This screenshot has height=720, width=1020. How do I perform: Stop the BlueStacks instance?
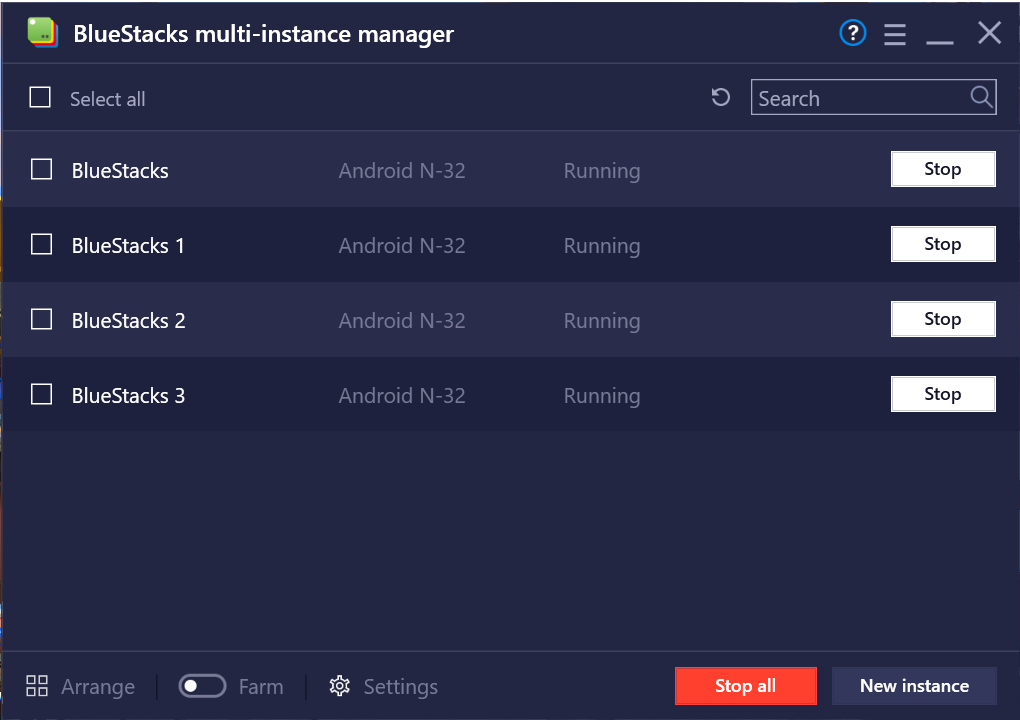coord(943,169)
